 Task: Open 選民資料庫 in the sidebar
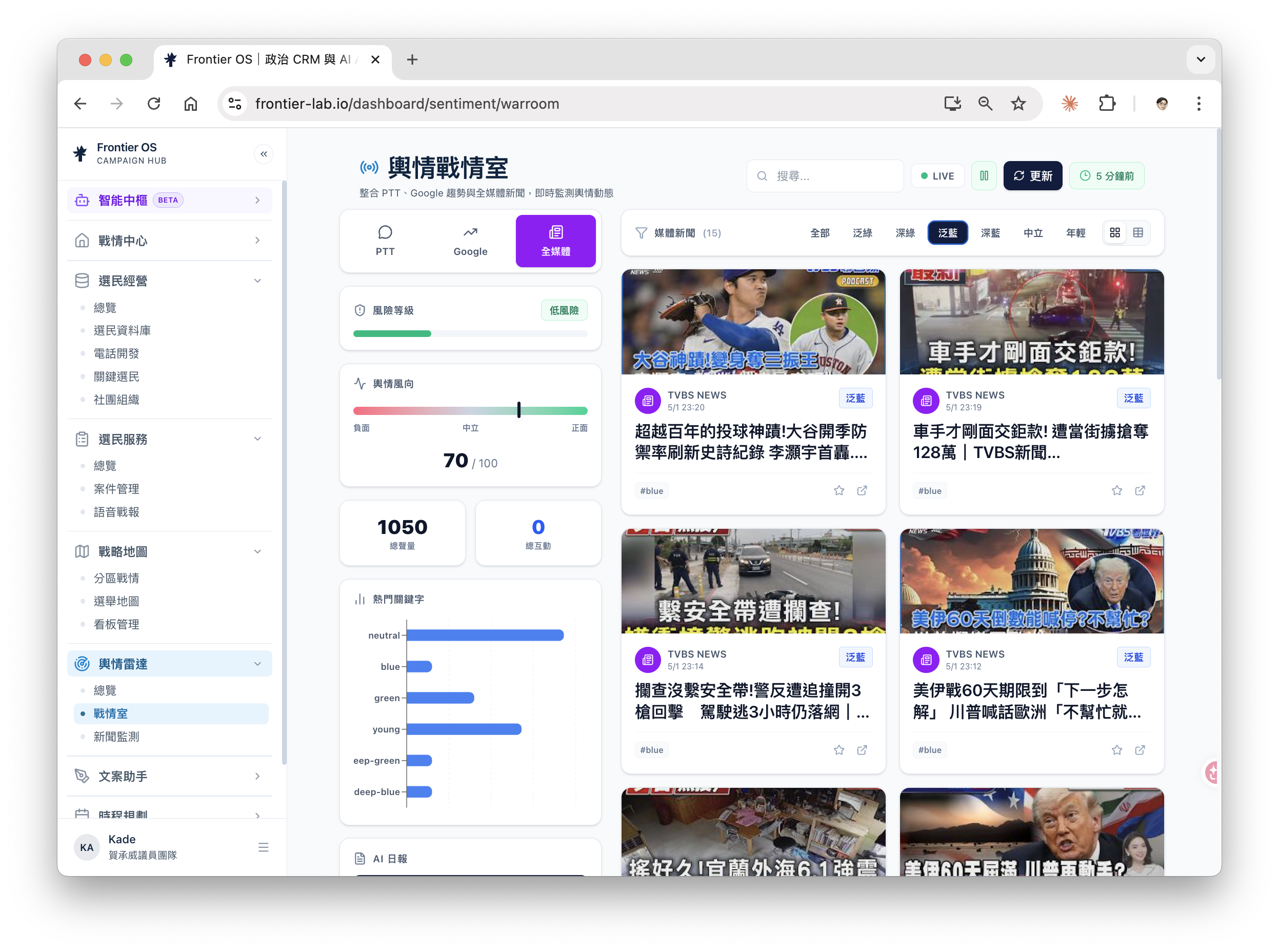[x=122, y=330]
